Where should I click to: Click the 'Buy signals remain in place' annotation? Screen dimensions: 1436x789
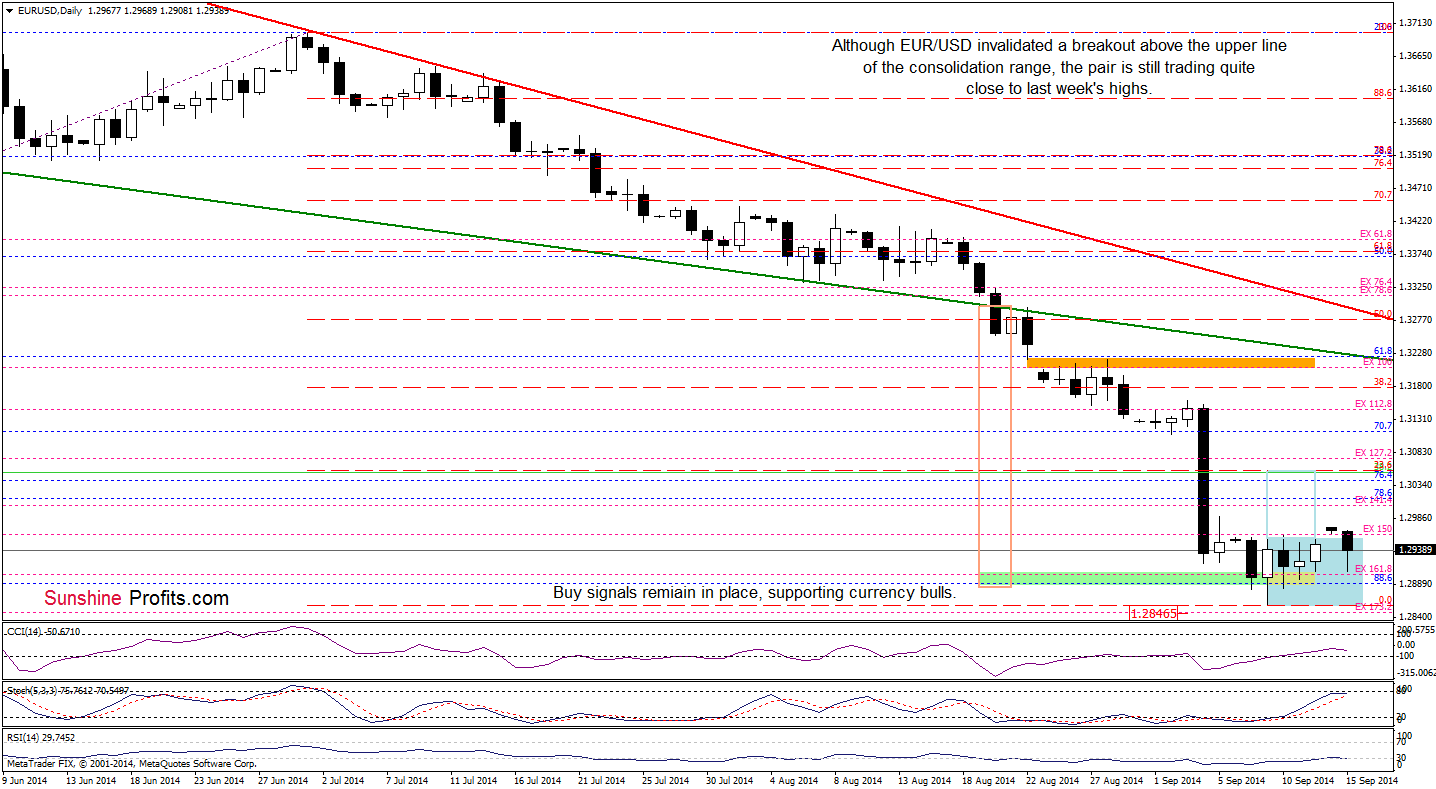[754, 592]
